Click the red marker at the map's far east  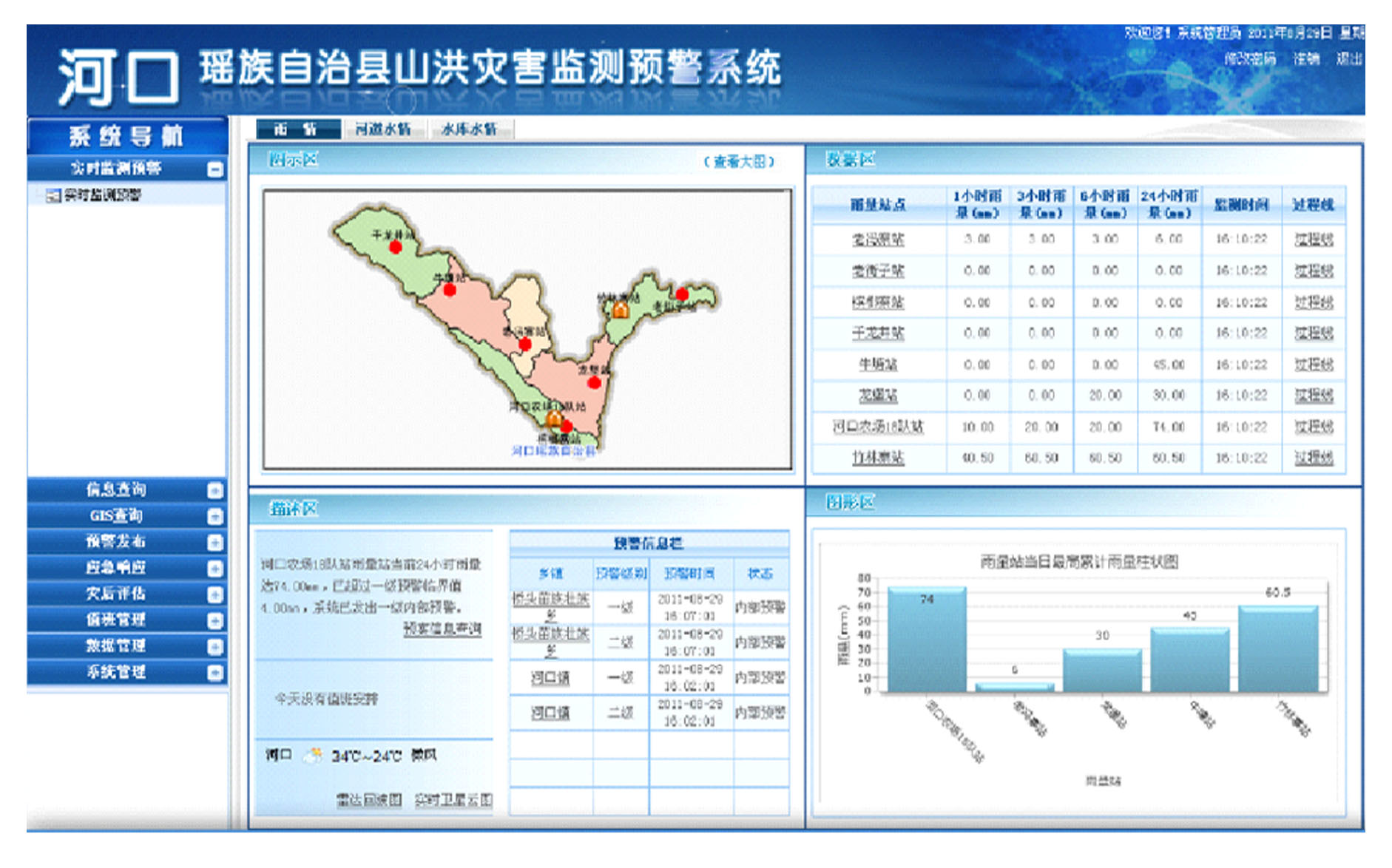coord(682,295)
